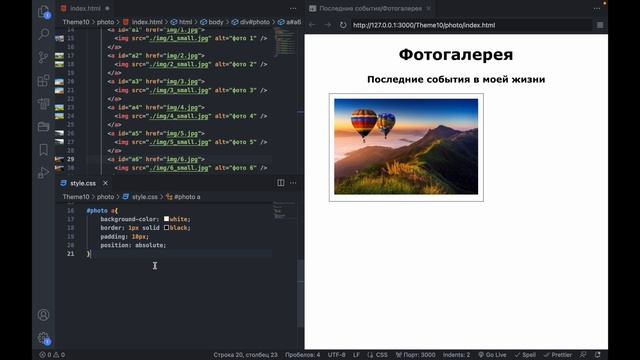
Task: Click the black color swatch in CSS
Action: coord(166,227)
